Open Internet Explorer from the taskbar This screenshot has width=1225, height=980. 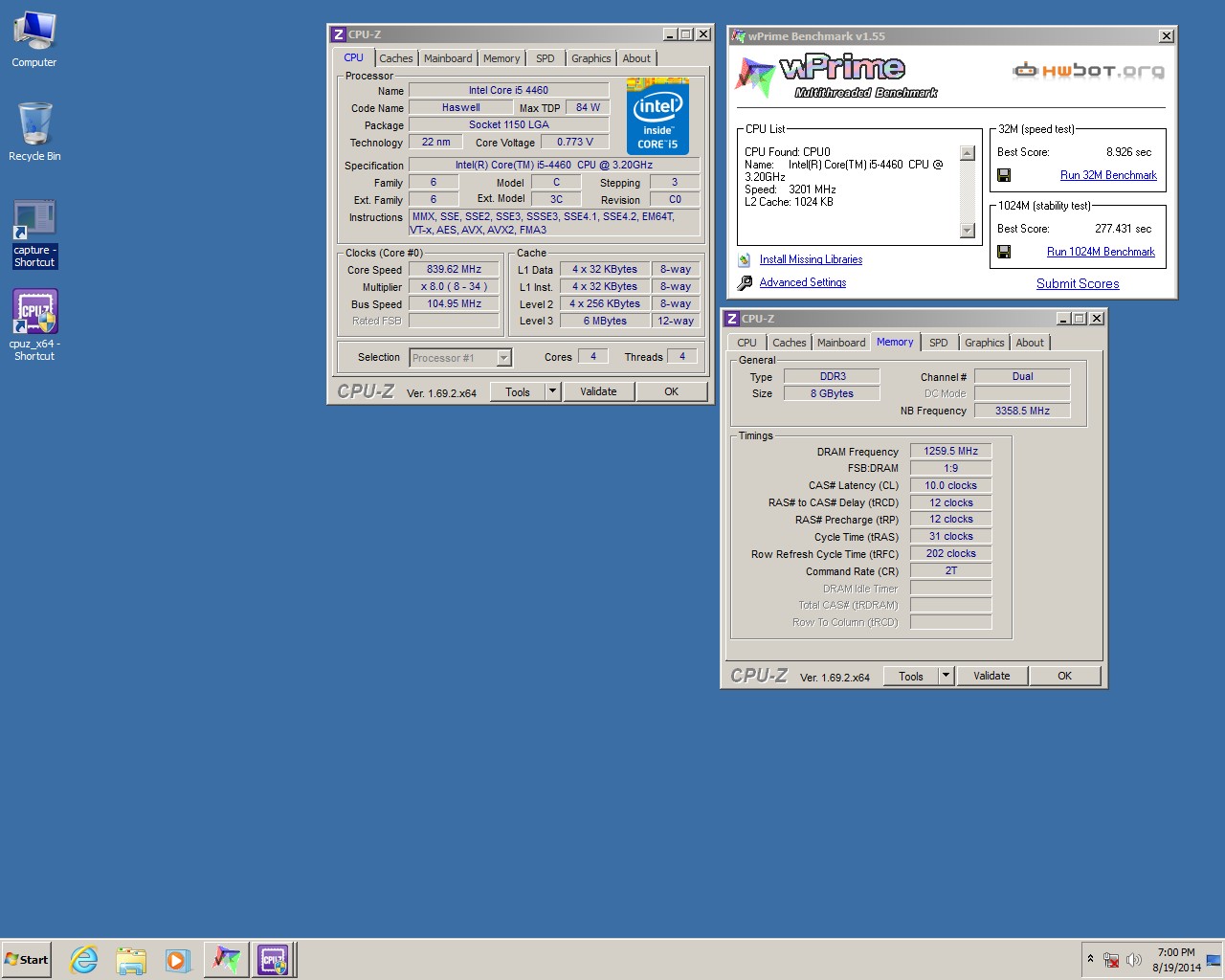coord(84,959)
